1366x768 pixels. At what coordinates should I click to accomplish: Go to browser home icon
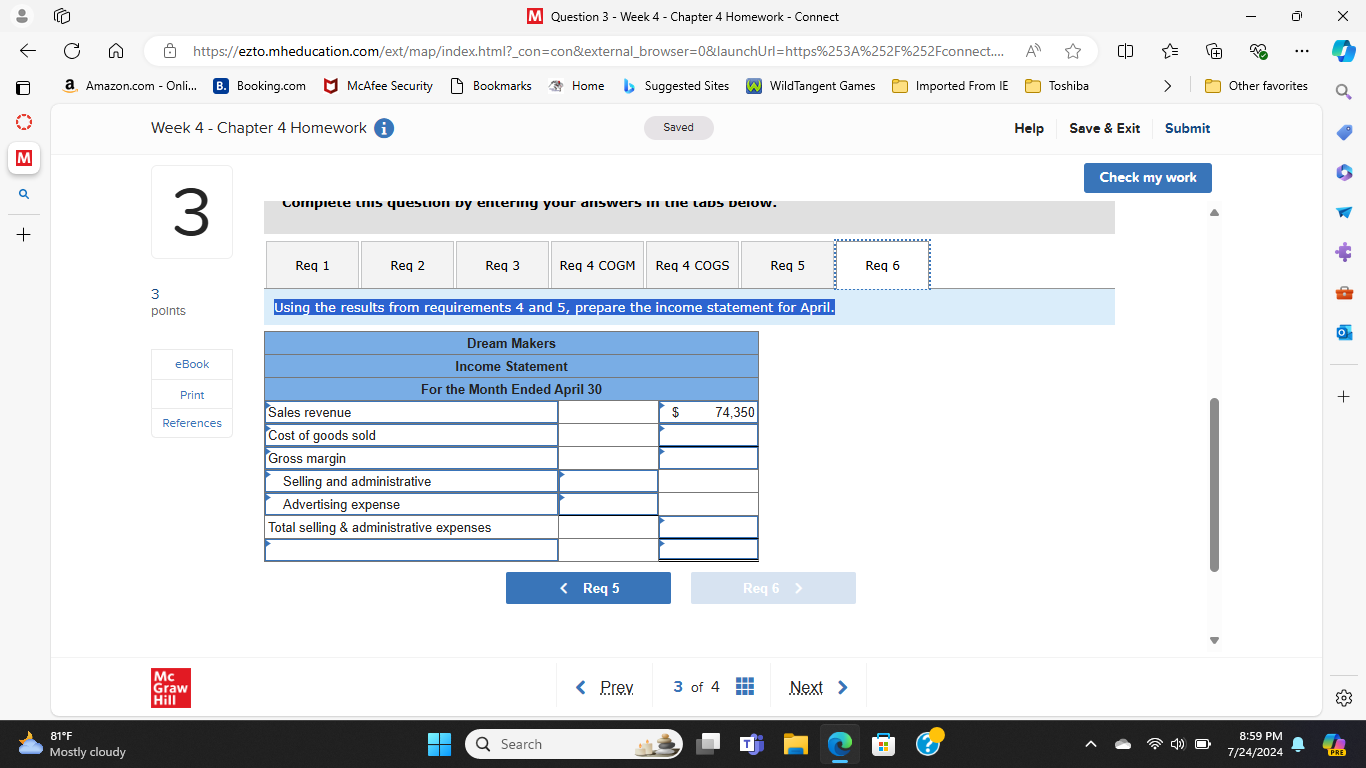[x=116, y=51]
